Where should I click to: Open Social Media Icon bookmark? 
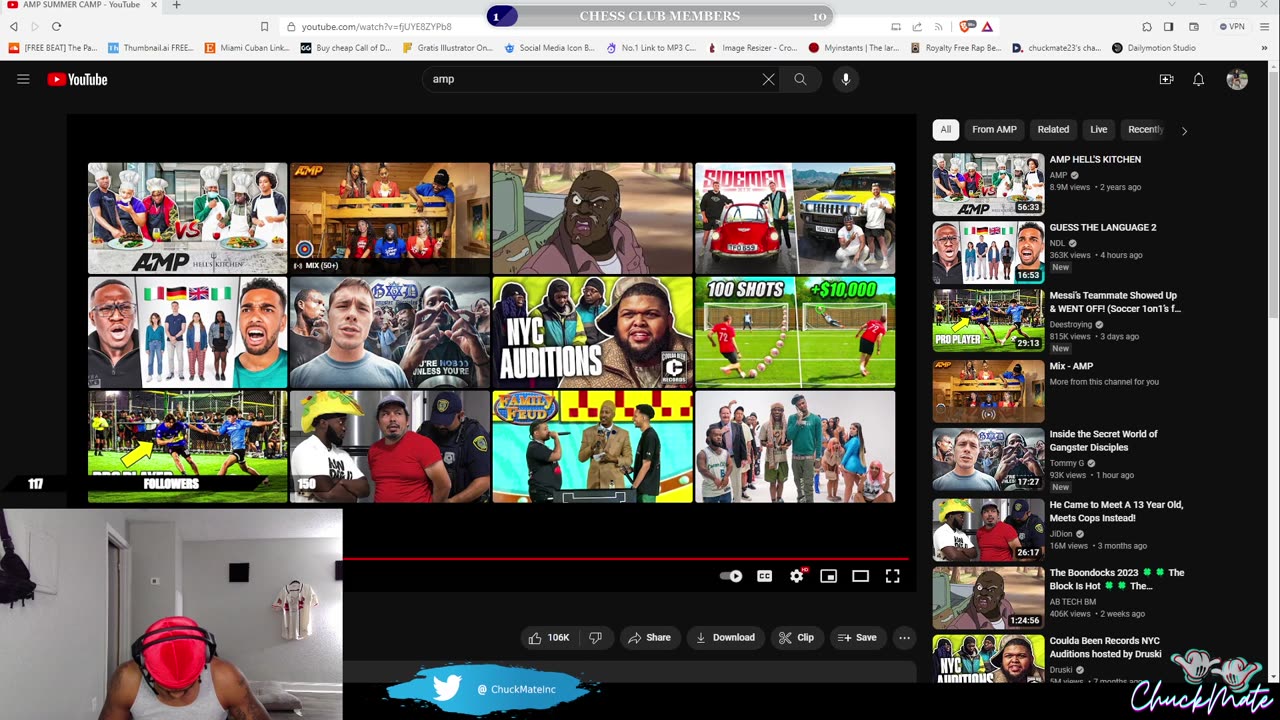pos(549,48)
